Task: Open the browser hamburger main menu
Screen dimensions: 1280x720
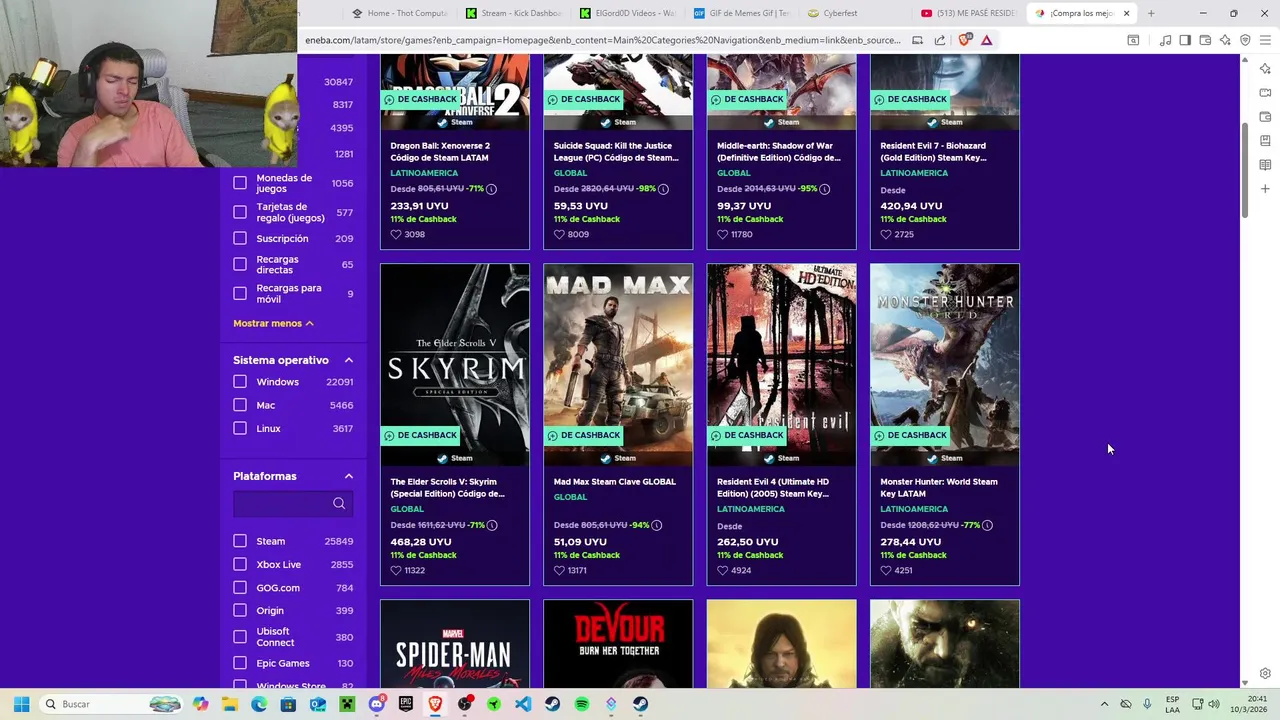Action: click(1265, 40)
